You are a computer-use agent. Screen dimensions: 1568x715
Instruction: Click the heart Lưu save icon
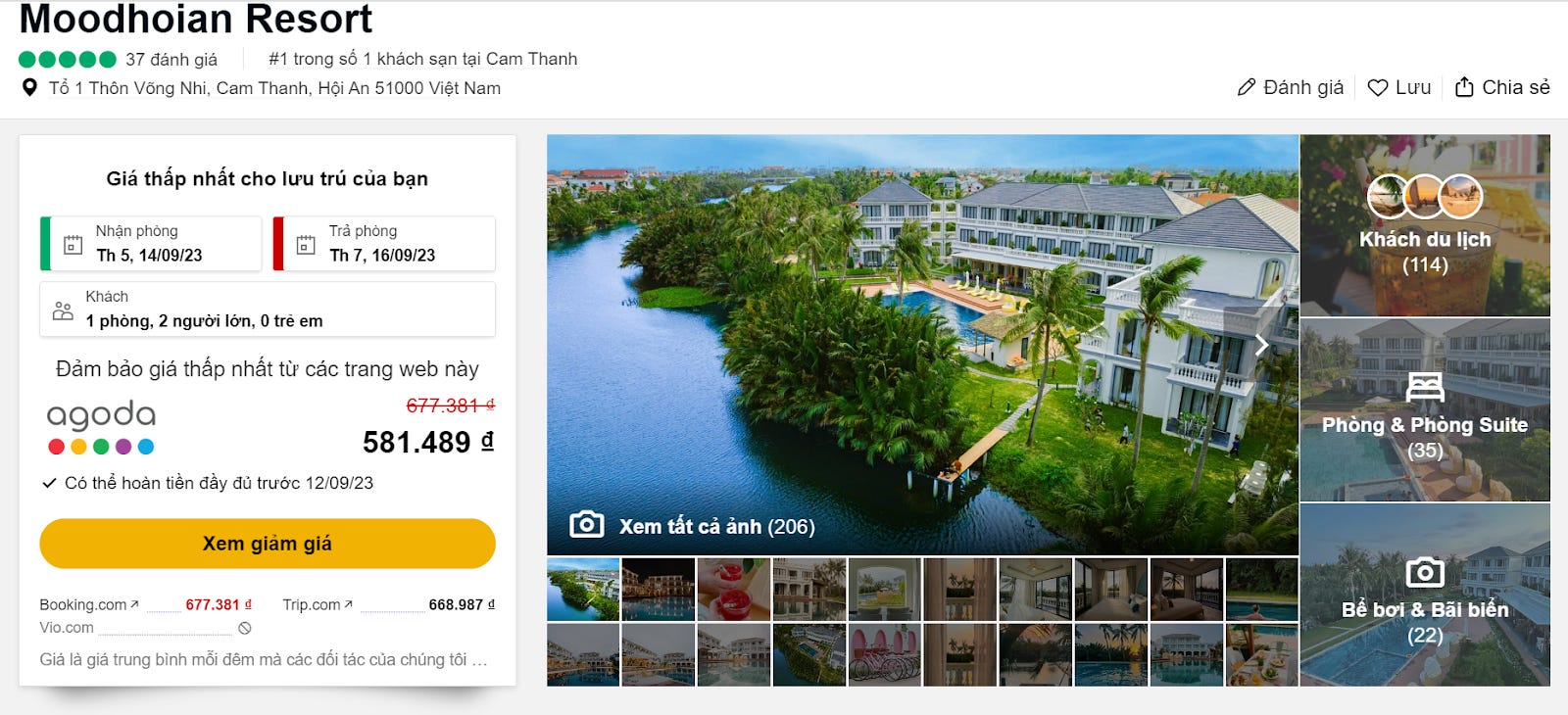coord(1377,87)
